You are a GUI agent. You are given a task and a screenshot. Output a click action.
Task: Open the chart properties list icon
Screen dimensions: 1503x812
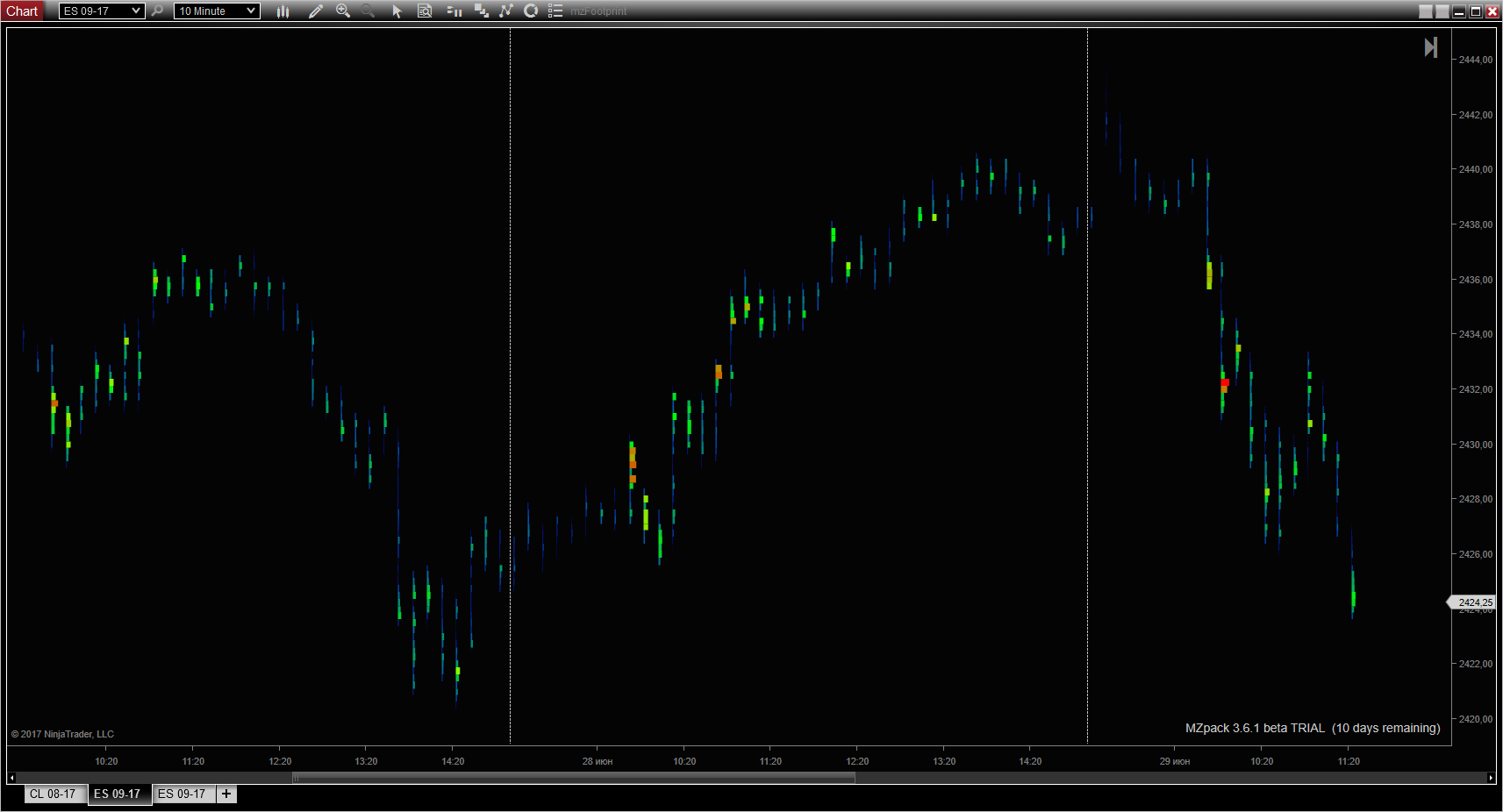555,11
